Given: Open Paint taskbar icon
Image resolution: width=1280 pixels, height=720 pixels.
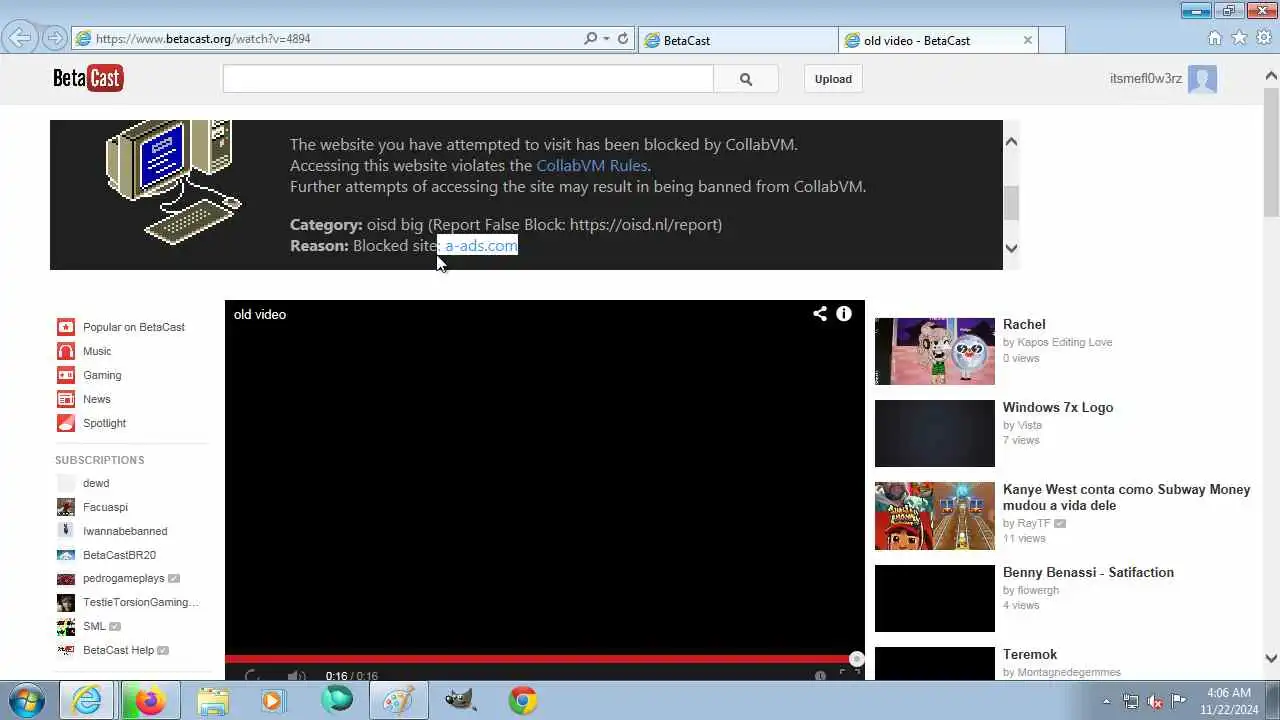Looking at the screenshot, I should pyautogui.click(x=398, y=700).
